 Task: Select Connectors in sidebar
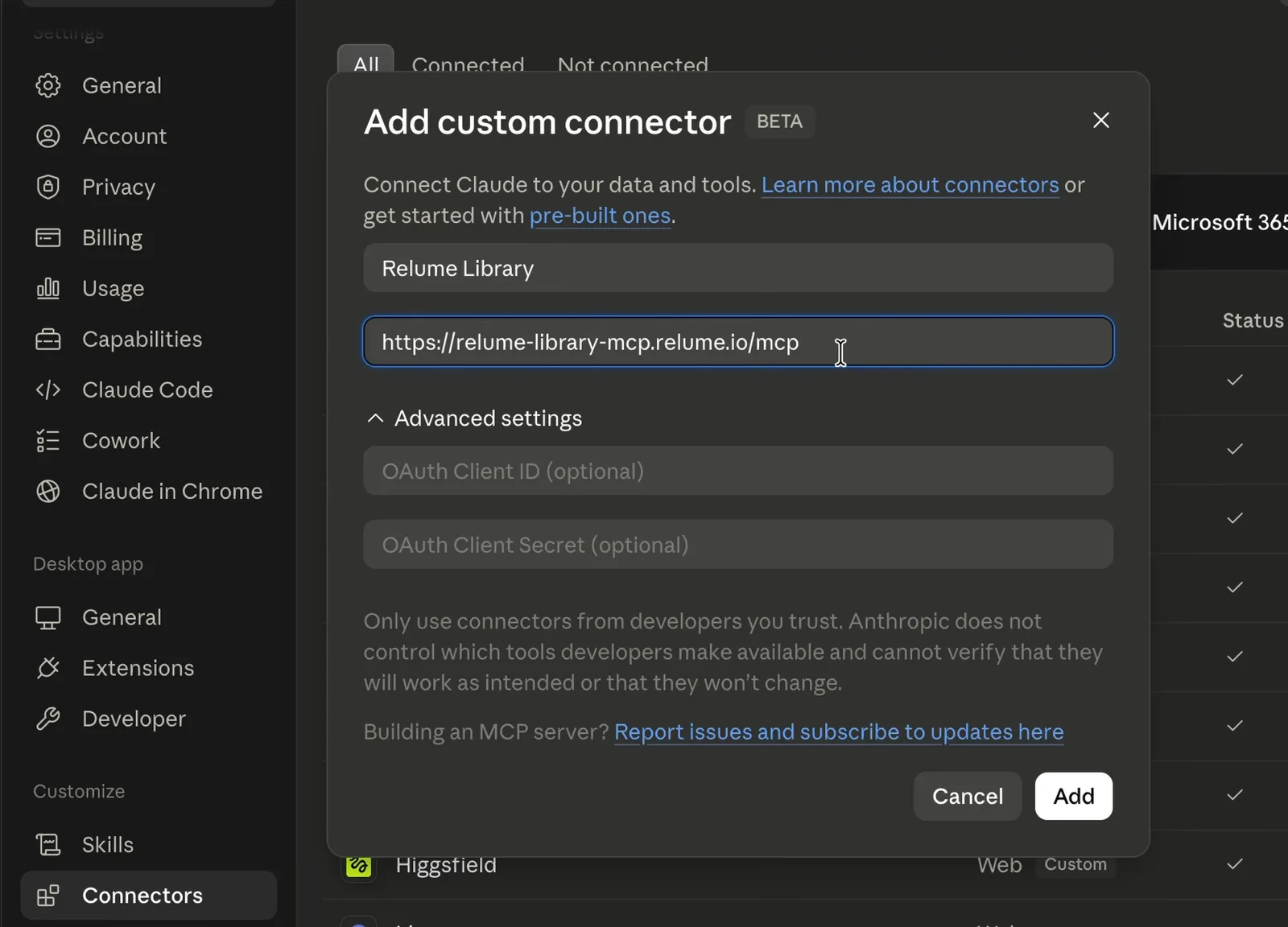148,895
